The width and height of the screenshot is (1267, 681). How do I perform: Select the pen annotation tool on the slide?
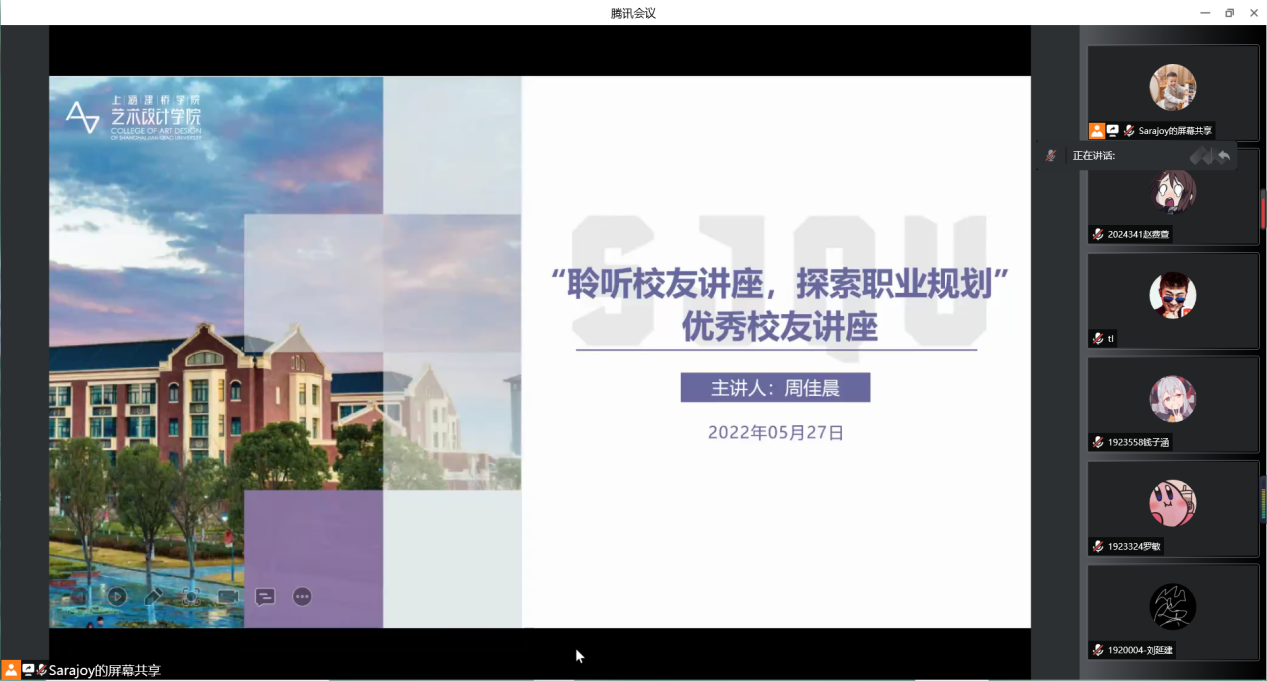coord(153,597)
